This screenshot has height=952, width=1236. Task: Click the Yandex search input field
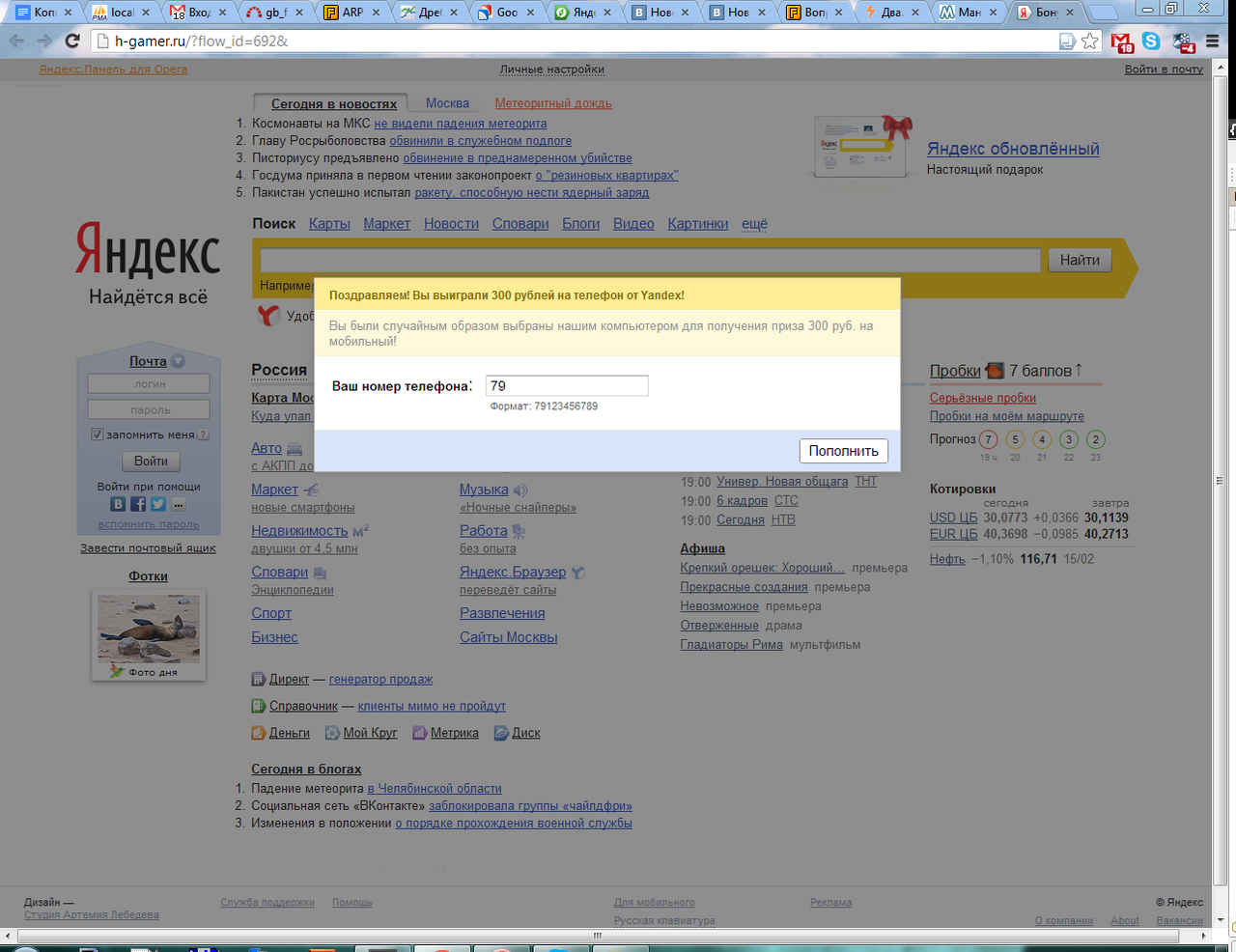pyautogui.click(x=650, y=260)
